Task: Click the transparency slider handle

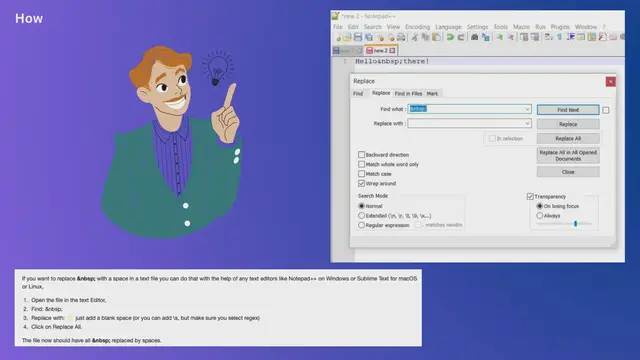Action: [576, 224]
